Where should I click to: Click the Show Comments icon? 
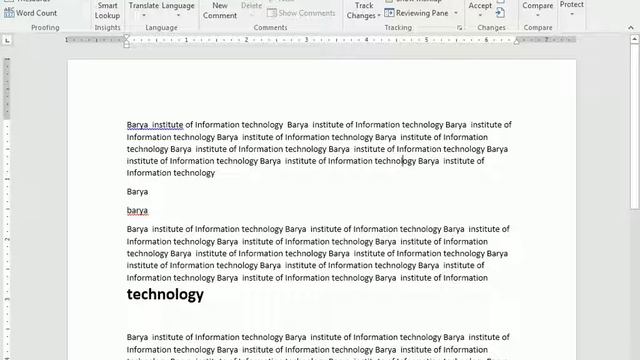[271, 13]
